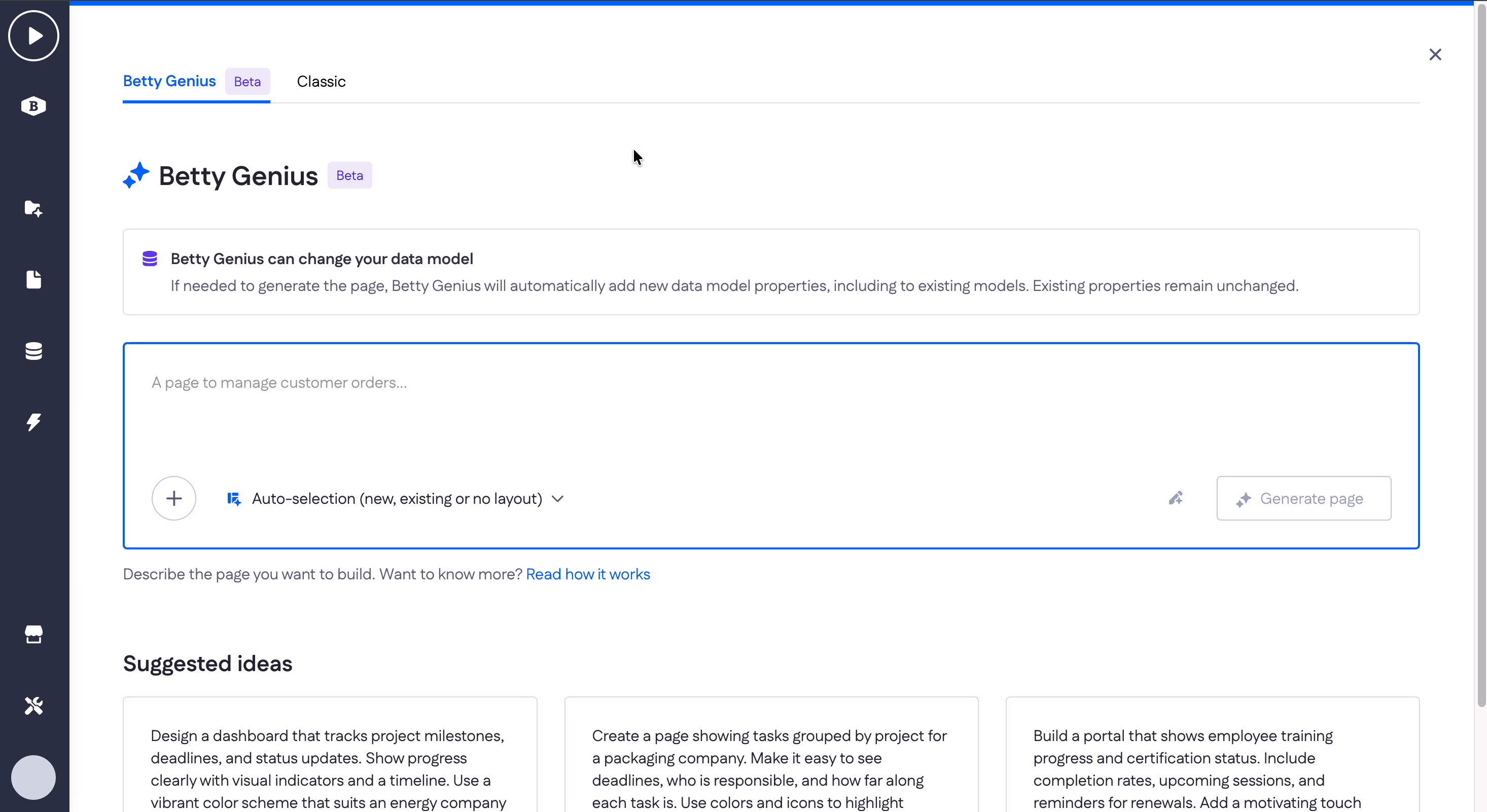Select the Betty Genius tab
Screen dimensions: 1487x812
169,82
